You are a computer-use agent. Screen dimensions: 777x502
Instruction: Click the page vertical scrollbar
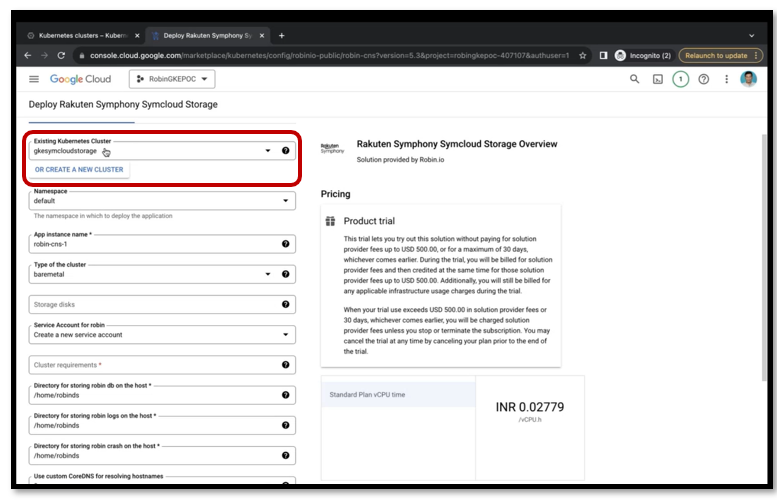point(764,257)
